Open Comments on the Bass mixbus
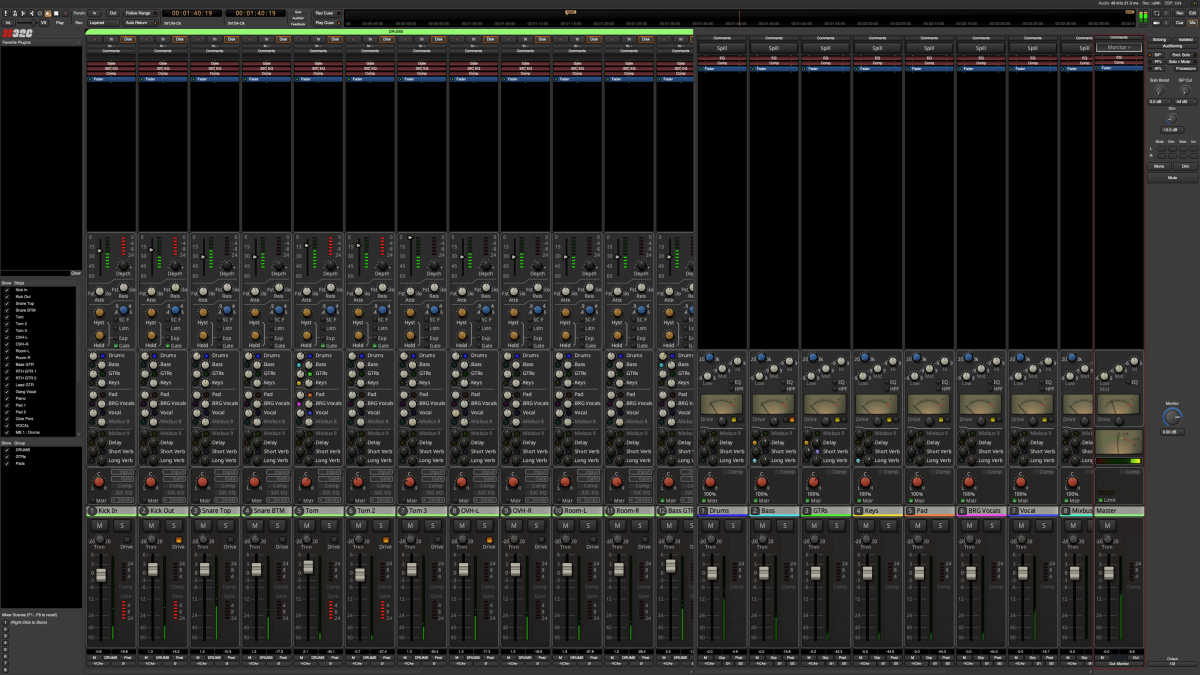The width and height of the screenshot is (1200, 675). point(773,37)
